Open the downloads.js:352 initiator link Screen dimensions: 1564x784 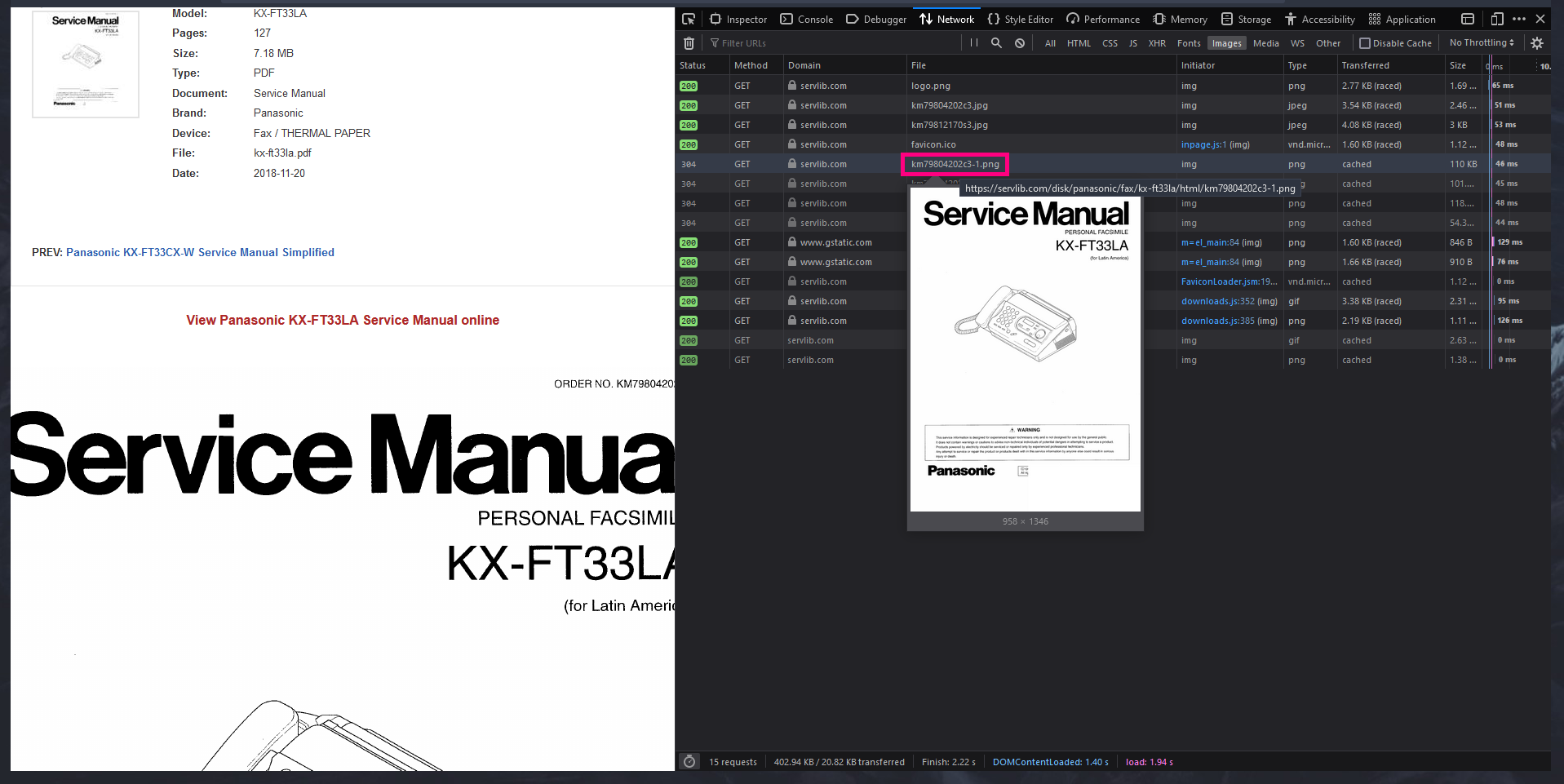[x=1217, y=301]
